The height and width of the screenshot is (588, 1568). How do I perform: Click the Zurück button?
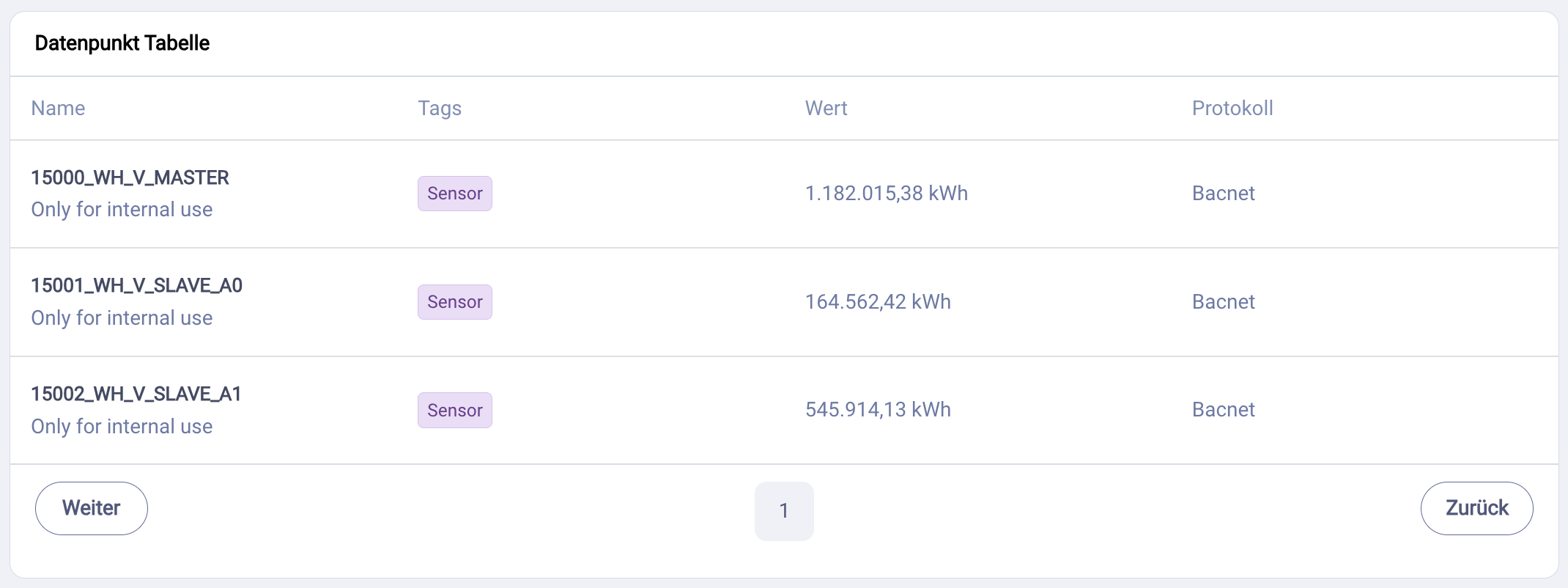pyautogui.click(x=1476, y=507)
